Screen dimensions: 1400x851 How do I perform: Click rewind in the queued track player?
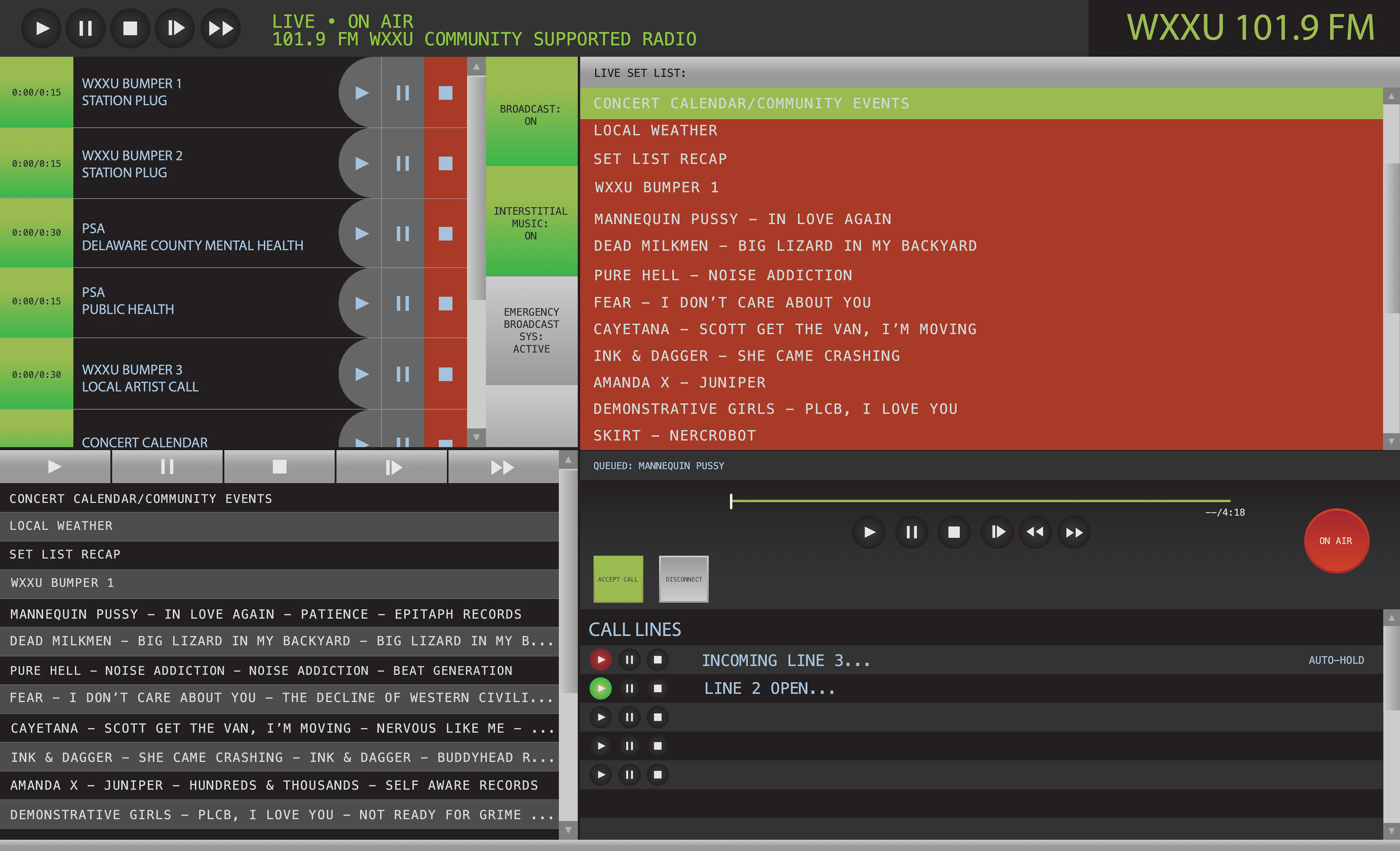coord(1035,532)
